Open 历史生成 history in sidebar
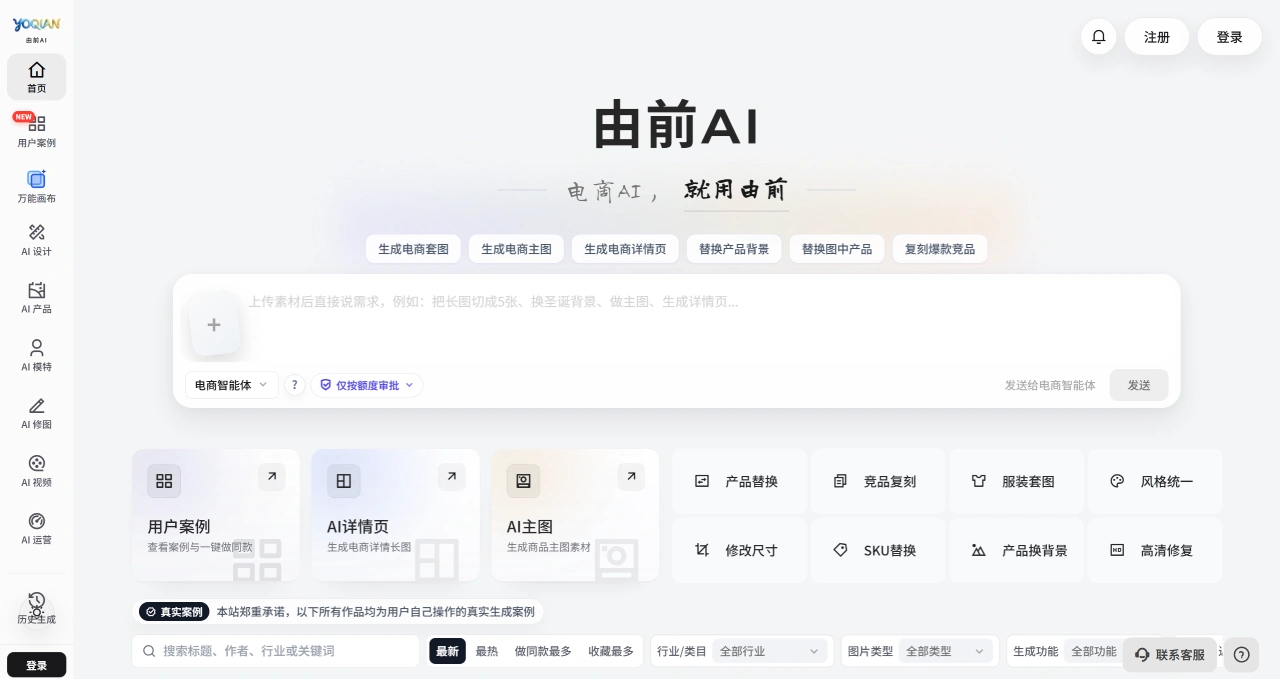Viewport: 1280px width, 679px height. [36, 608]
